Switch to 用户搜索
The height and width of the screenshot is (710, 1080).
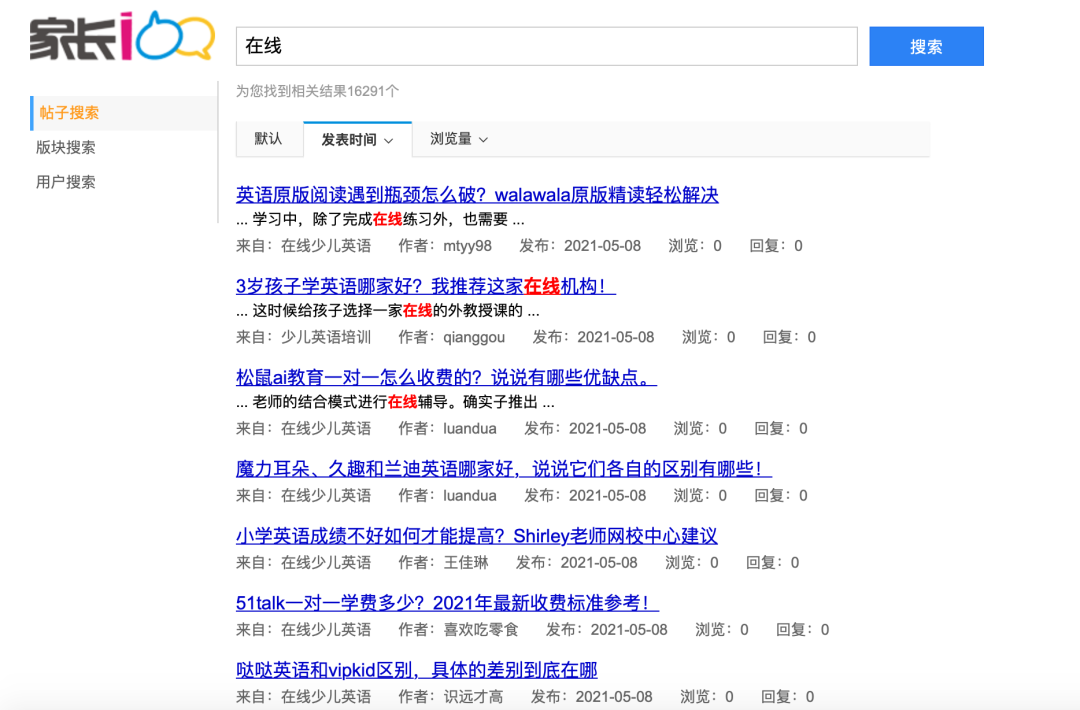point(65,182)
